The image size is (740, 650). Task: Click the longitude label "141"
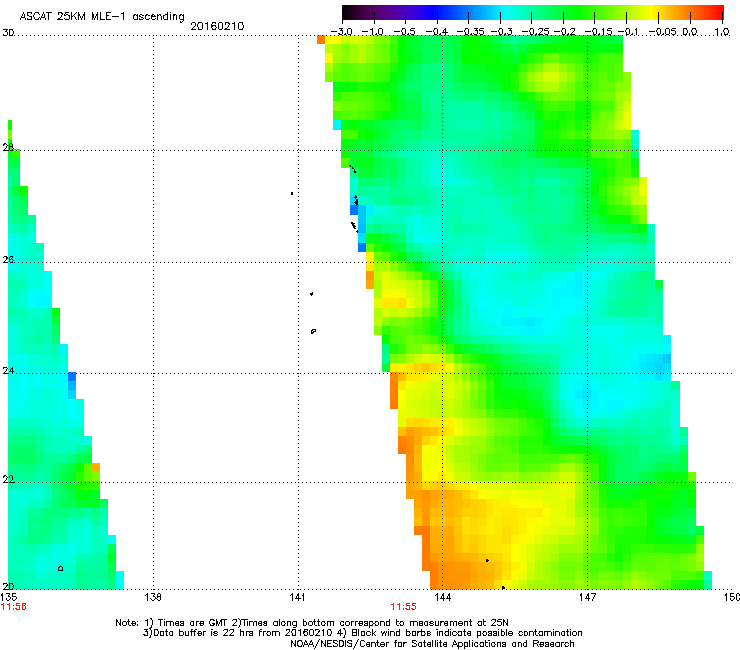coord(297,597)
